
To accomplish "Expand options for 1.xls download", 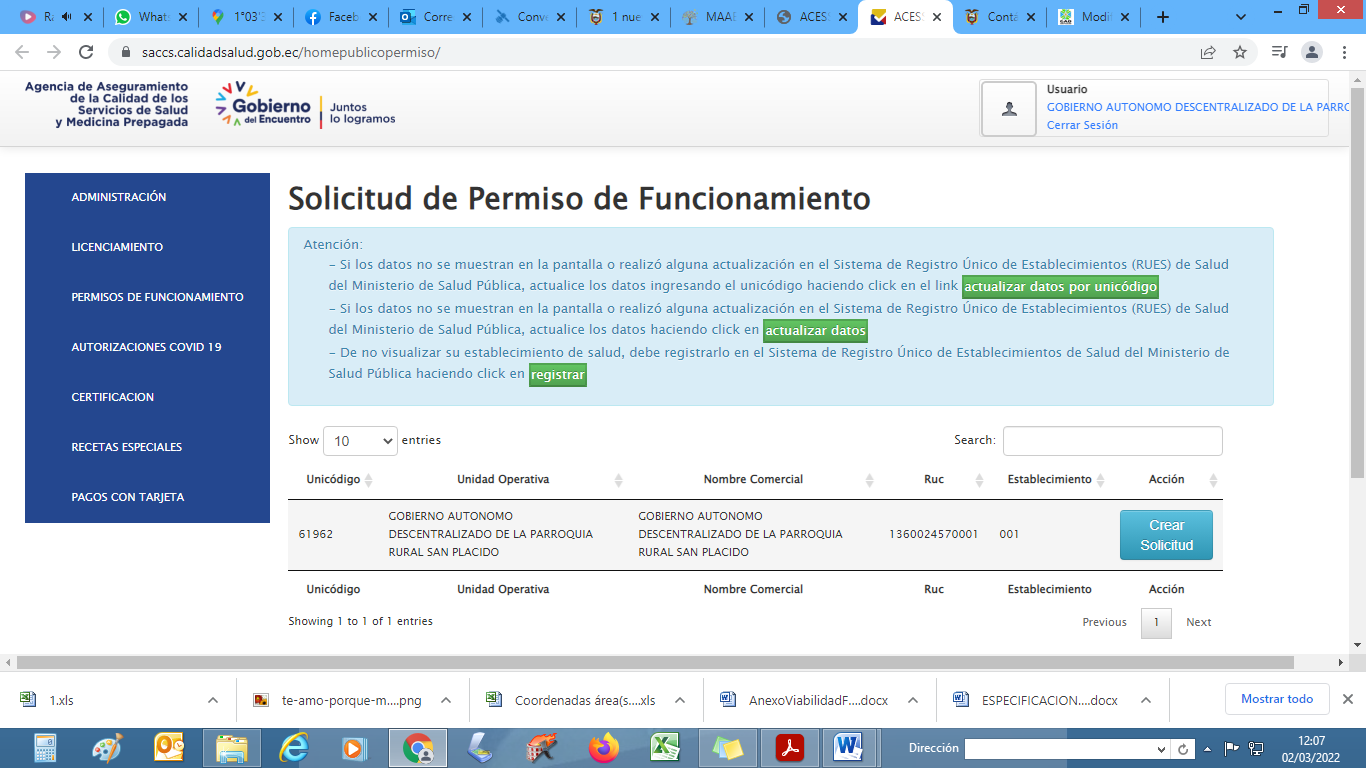I will tap(213, 700).
